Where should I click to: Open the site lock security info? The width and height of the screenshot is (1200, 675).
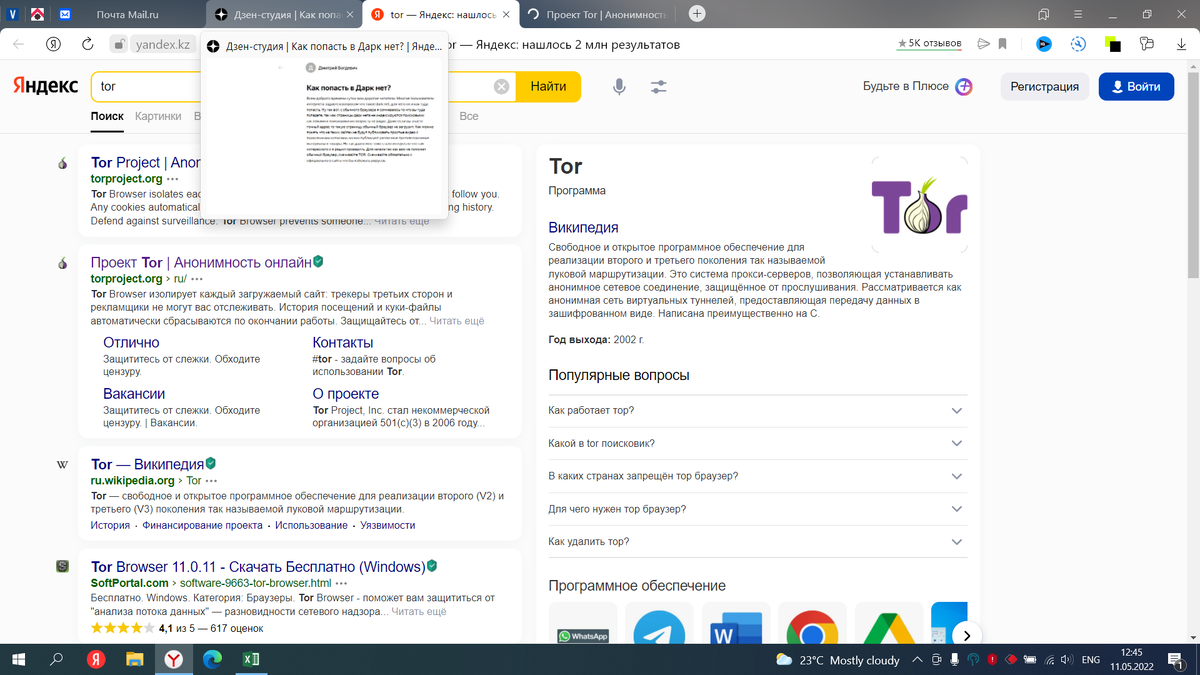click(x=119, y=44)
